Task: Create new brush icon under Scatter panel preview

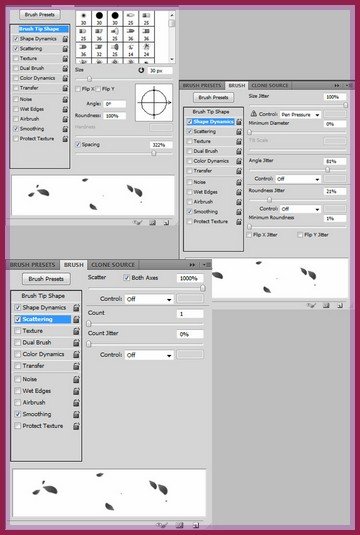Action: 196,525
